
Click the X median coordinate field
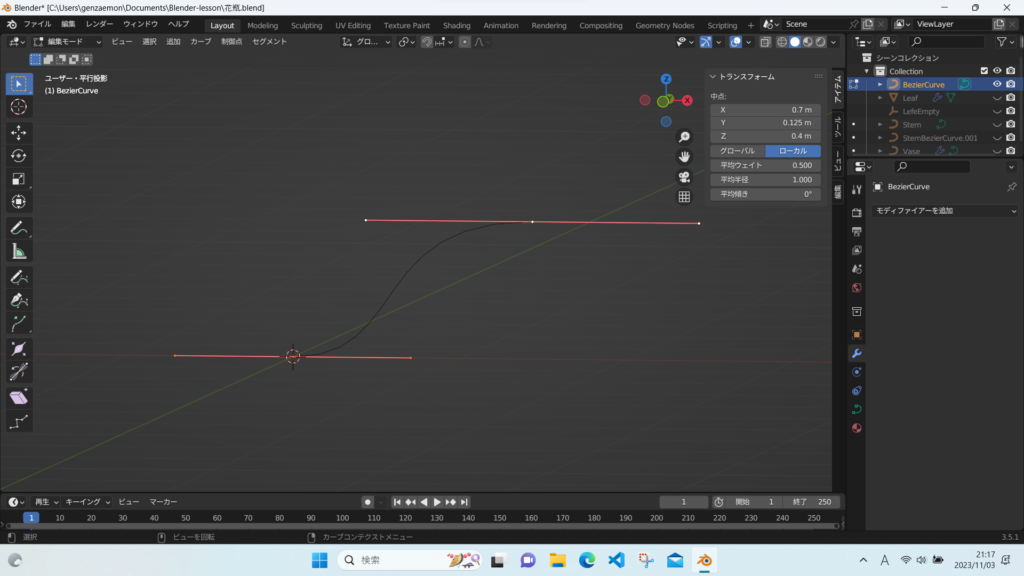(765, 109)
